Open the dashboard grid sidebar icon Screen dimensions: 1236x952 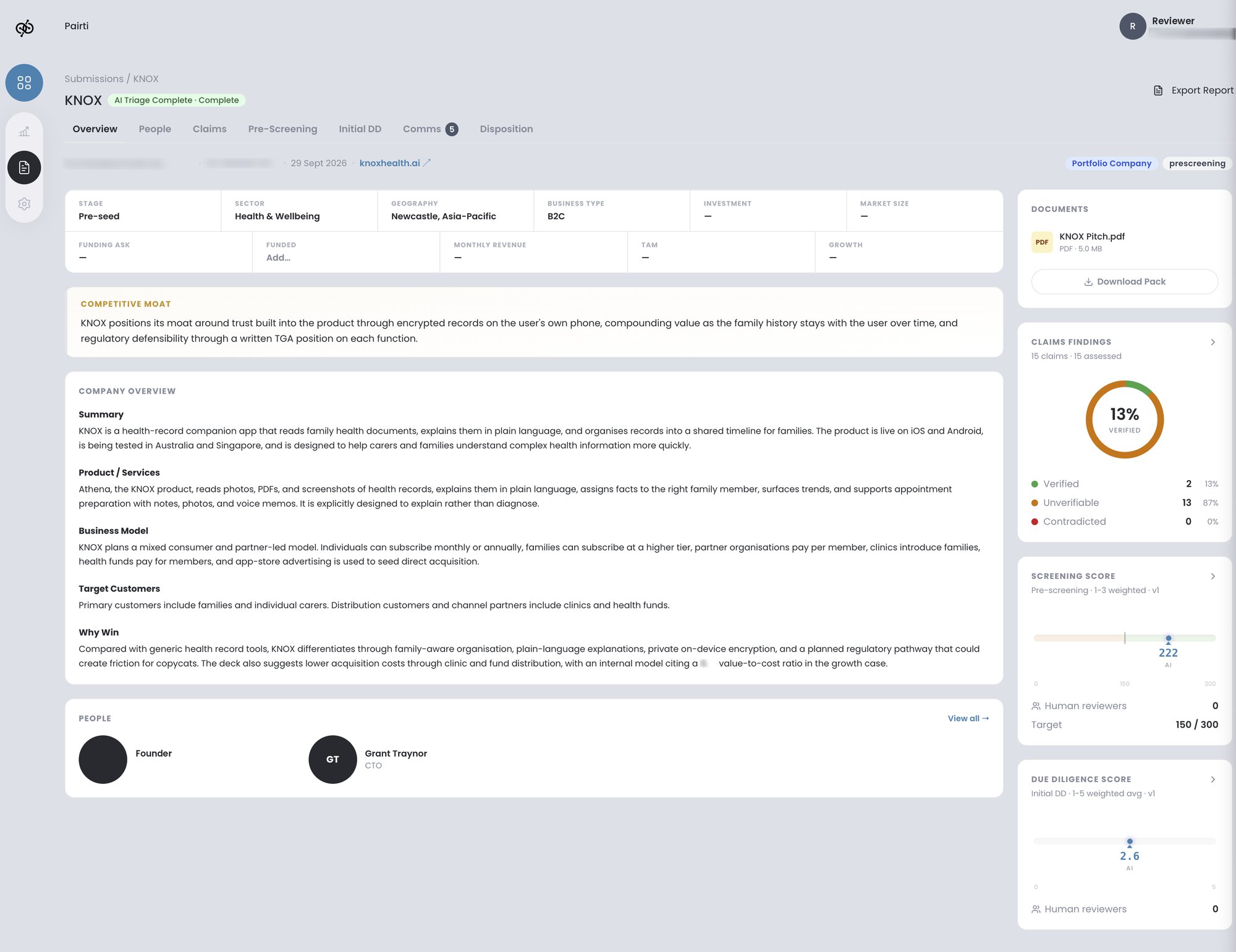(x=24, y=83)
